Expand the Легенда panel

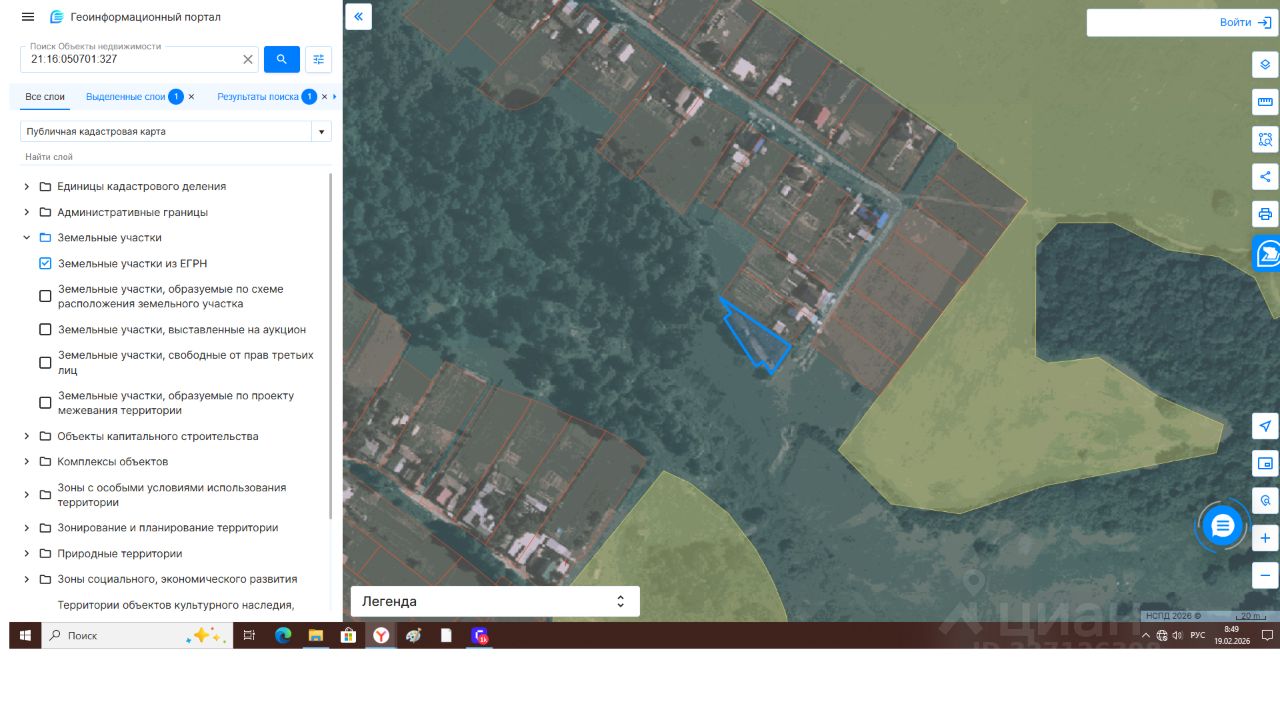[x=495, y=601]
